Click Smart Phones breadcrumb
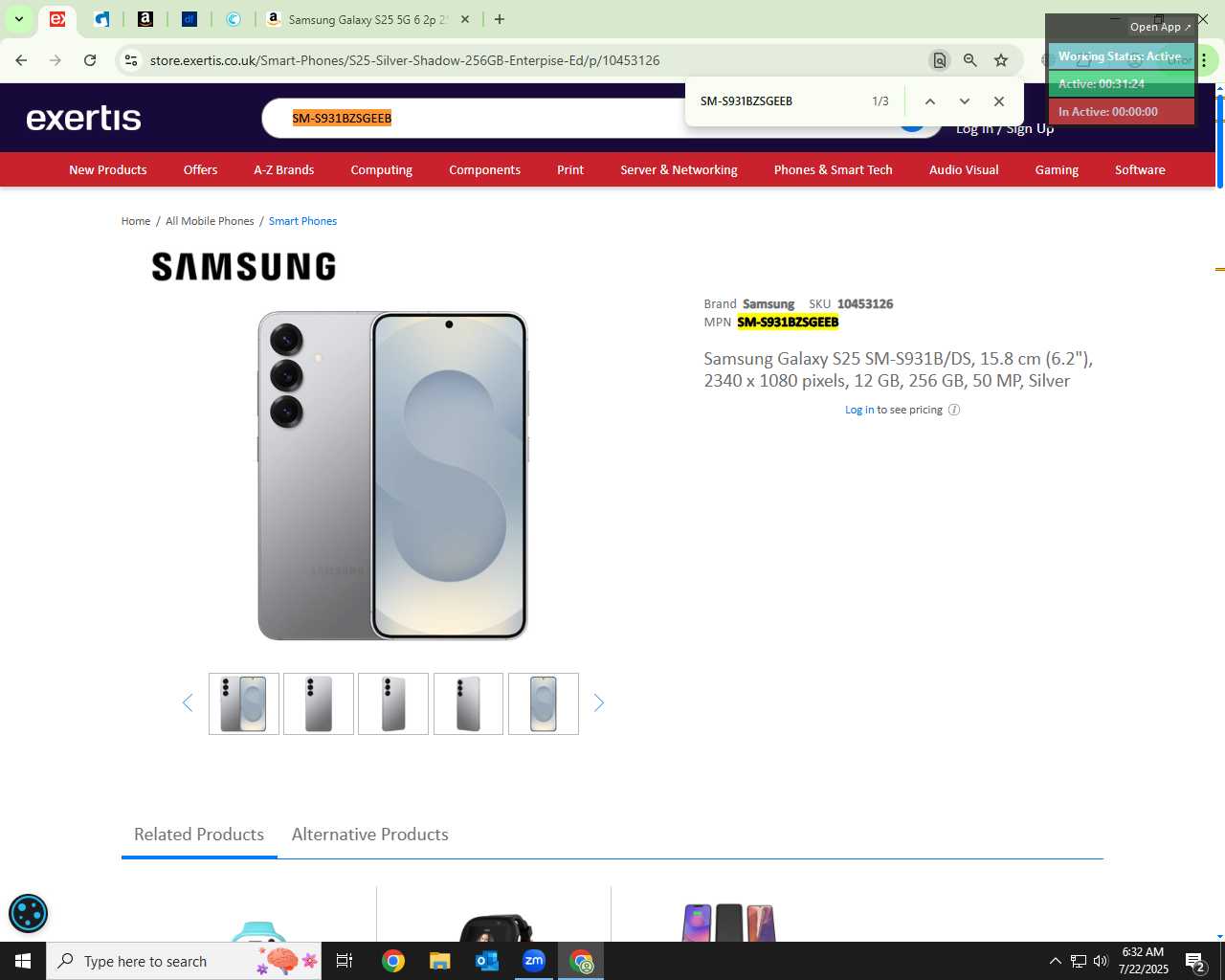Image resolution: width=1225 pixels, height=980 pixels. (302, 221)
